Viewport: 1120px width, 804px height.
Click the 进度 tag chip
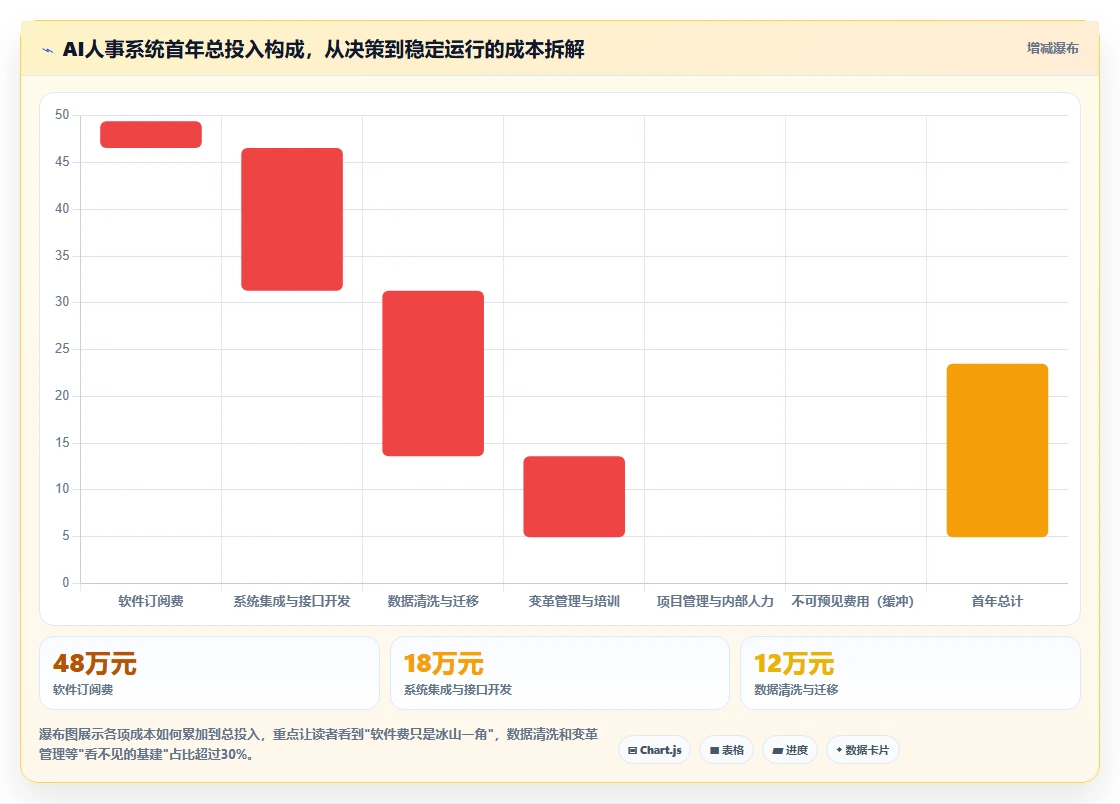[x=790, y=750]
